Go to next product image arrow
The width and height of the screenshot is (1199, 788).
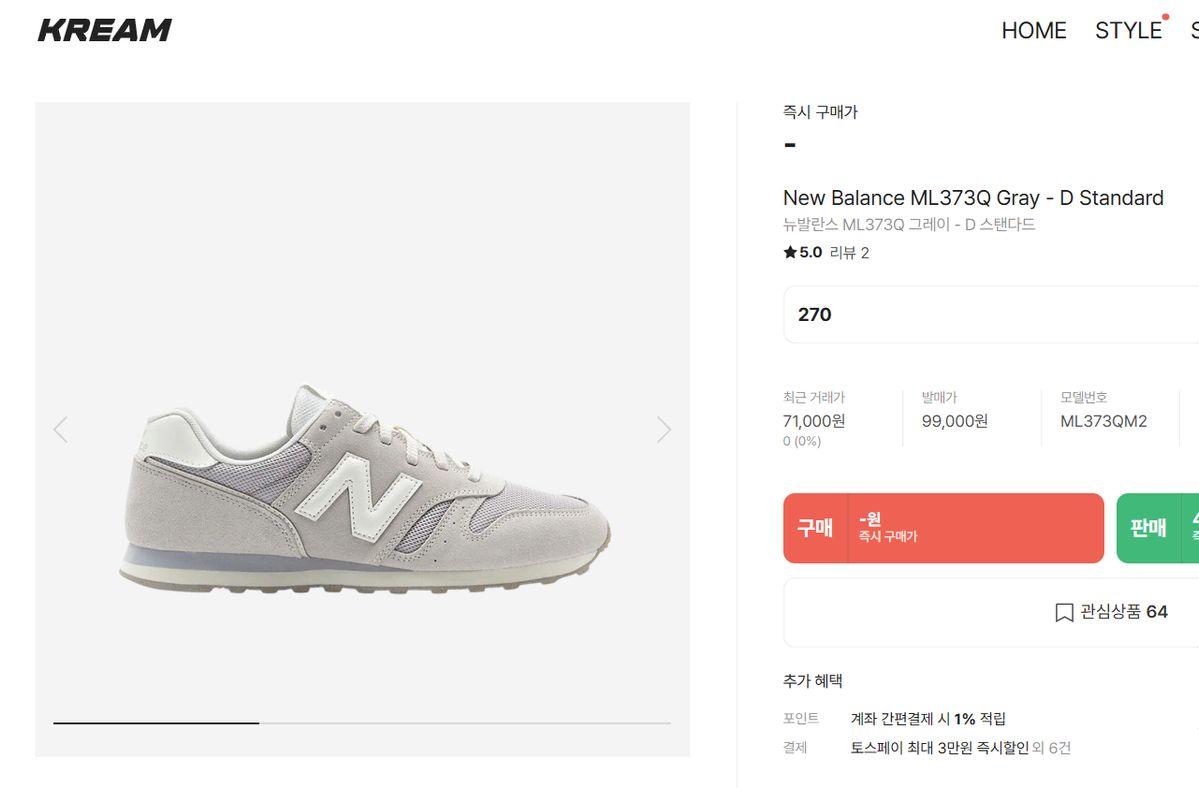[x=664, y=430]
